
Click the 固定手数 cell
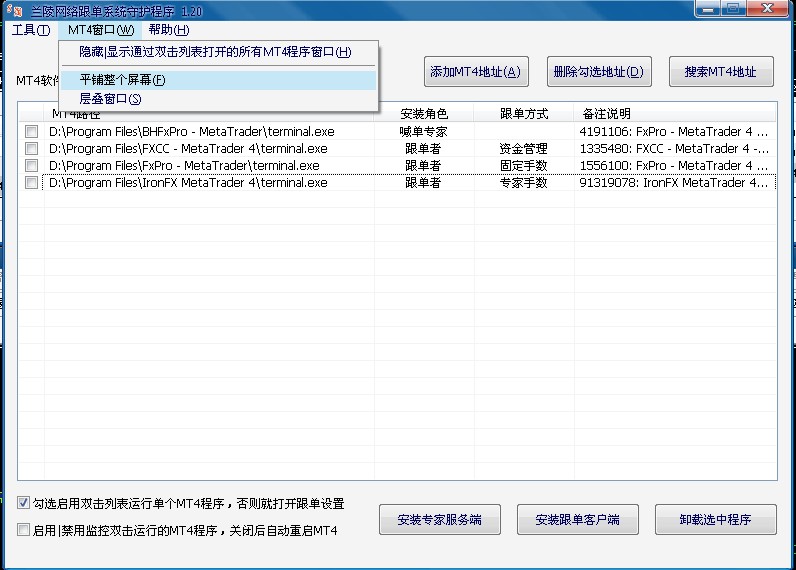[x=523, y=165]
